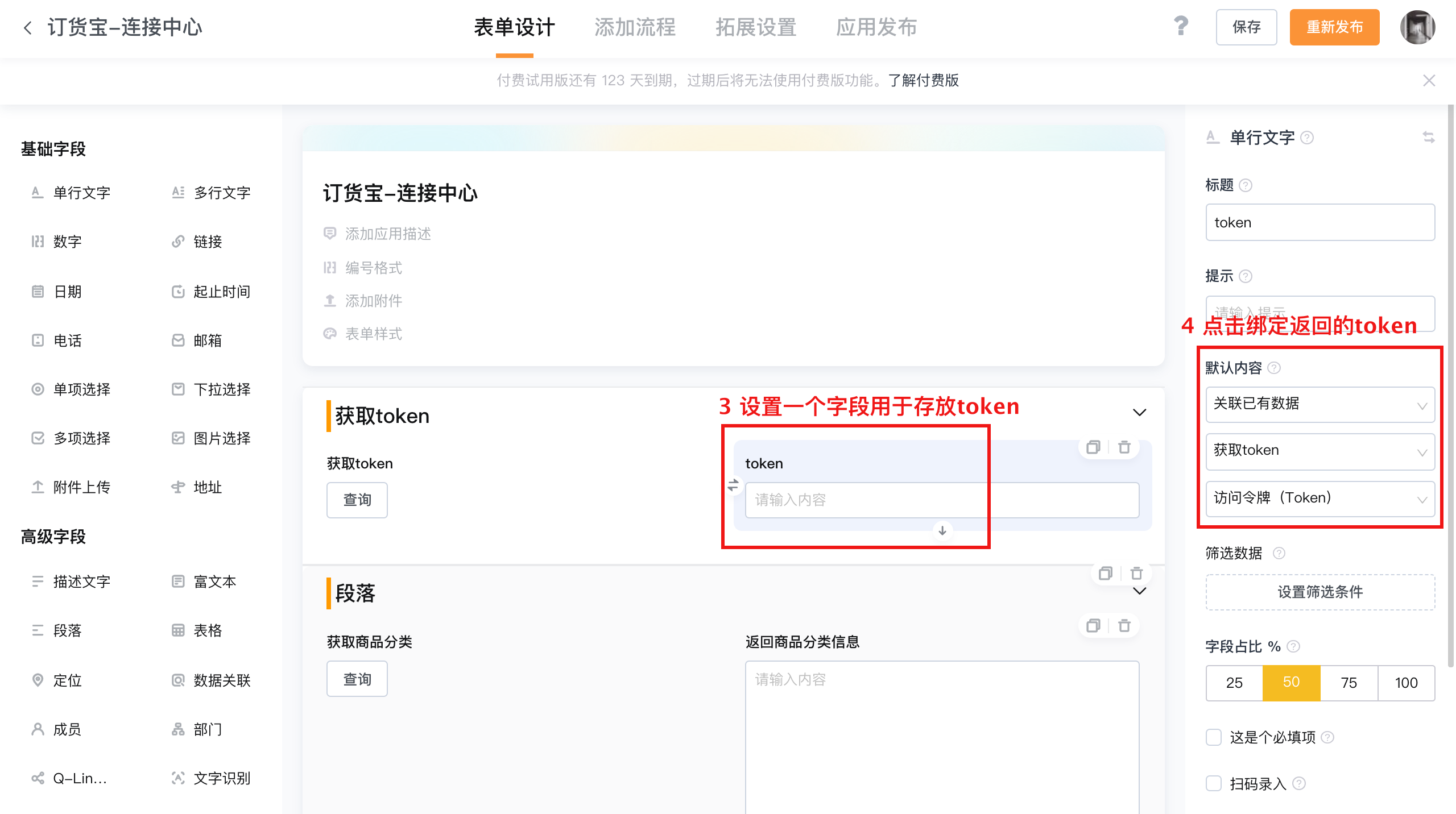Click the 保存 button

1246,27
